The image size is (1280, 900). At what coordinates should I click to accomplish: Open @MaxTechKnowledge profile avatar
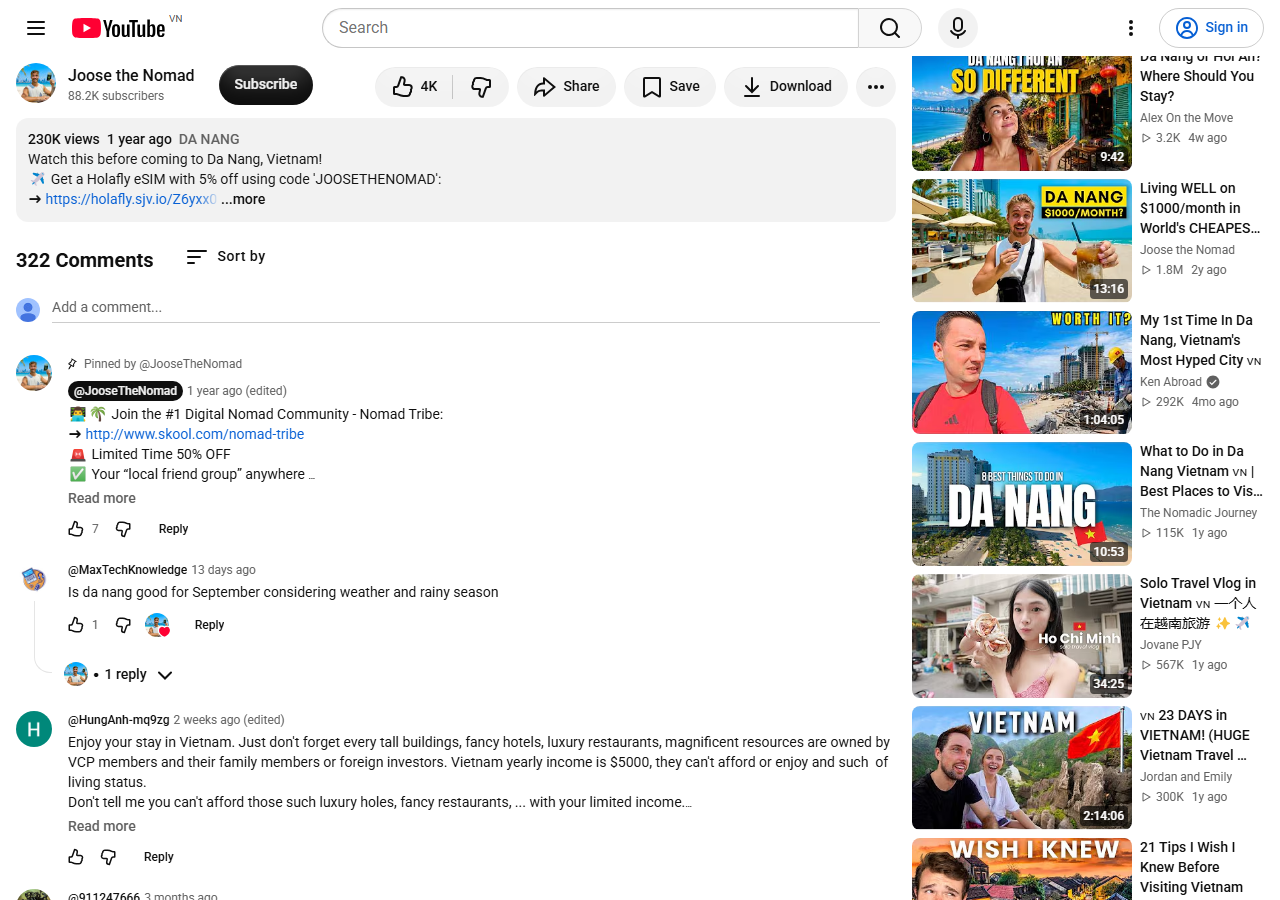(34, 578)
